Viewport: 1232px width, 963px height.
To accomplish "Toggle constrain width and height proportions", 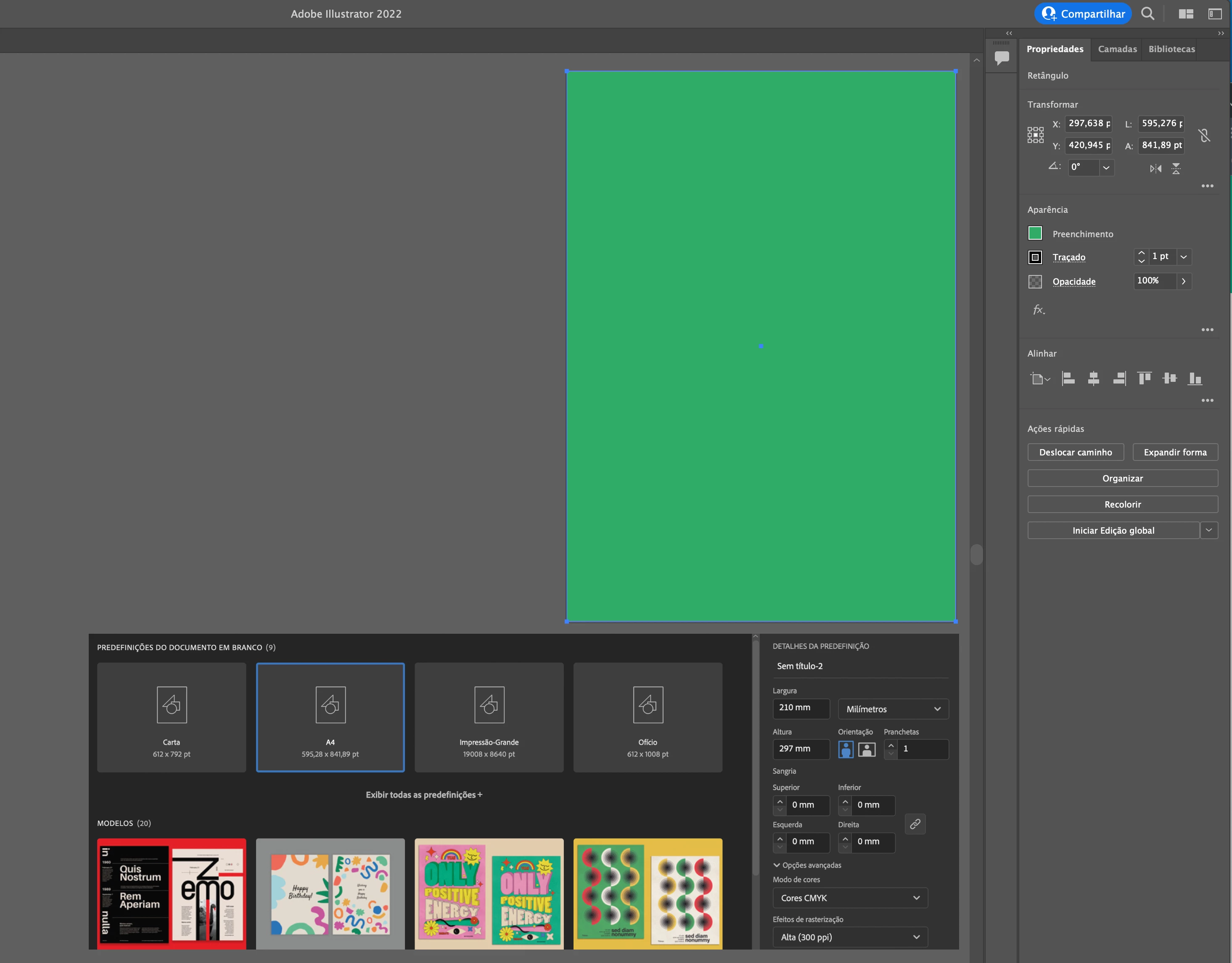I will click(1204, 135).
